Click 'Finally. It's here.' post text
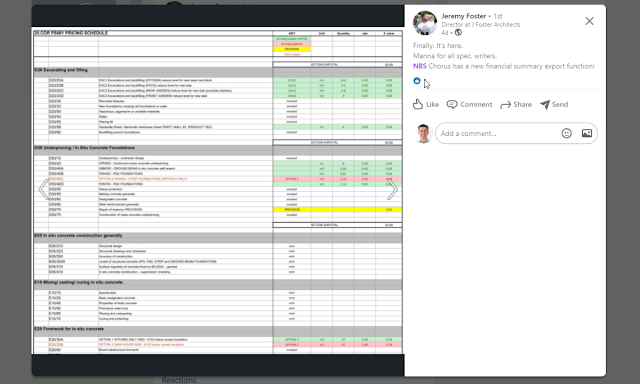This screenshot has width=640, height=384. pos(438,46)
